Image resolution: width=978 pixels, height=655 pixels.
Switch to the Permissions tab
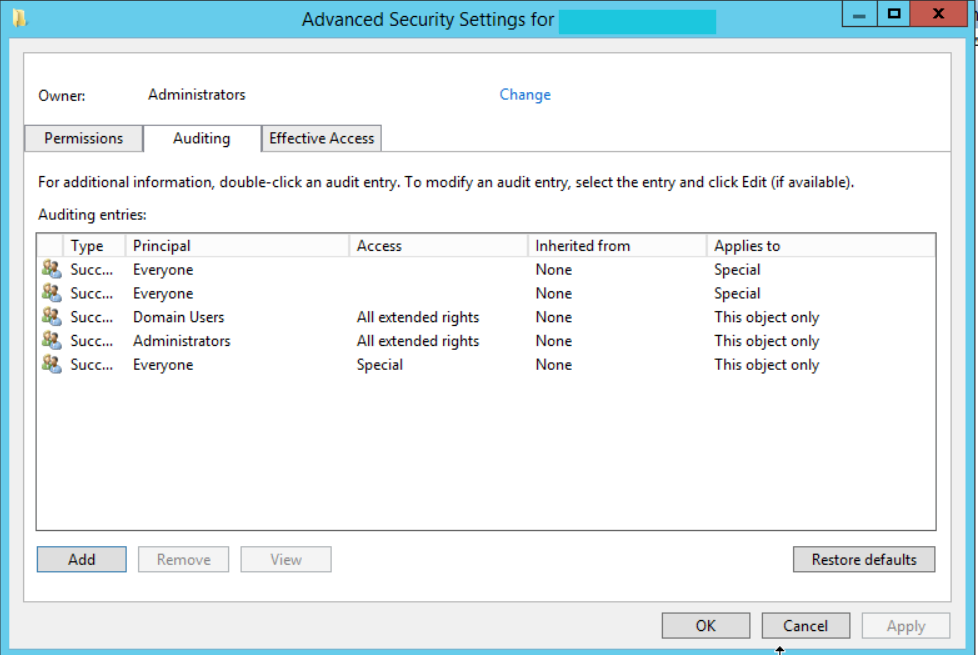[x=83, y=138]
